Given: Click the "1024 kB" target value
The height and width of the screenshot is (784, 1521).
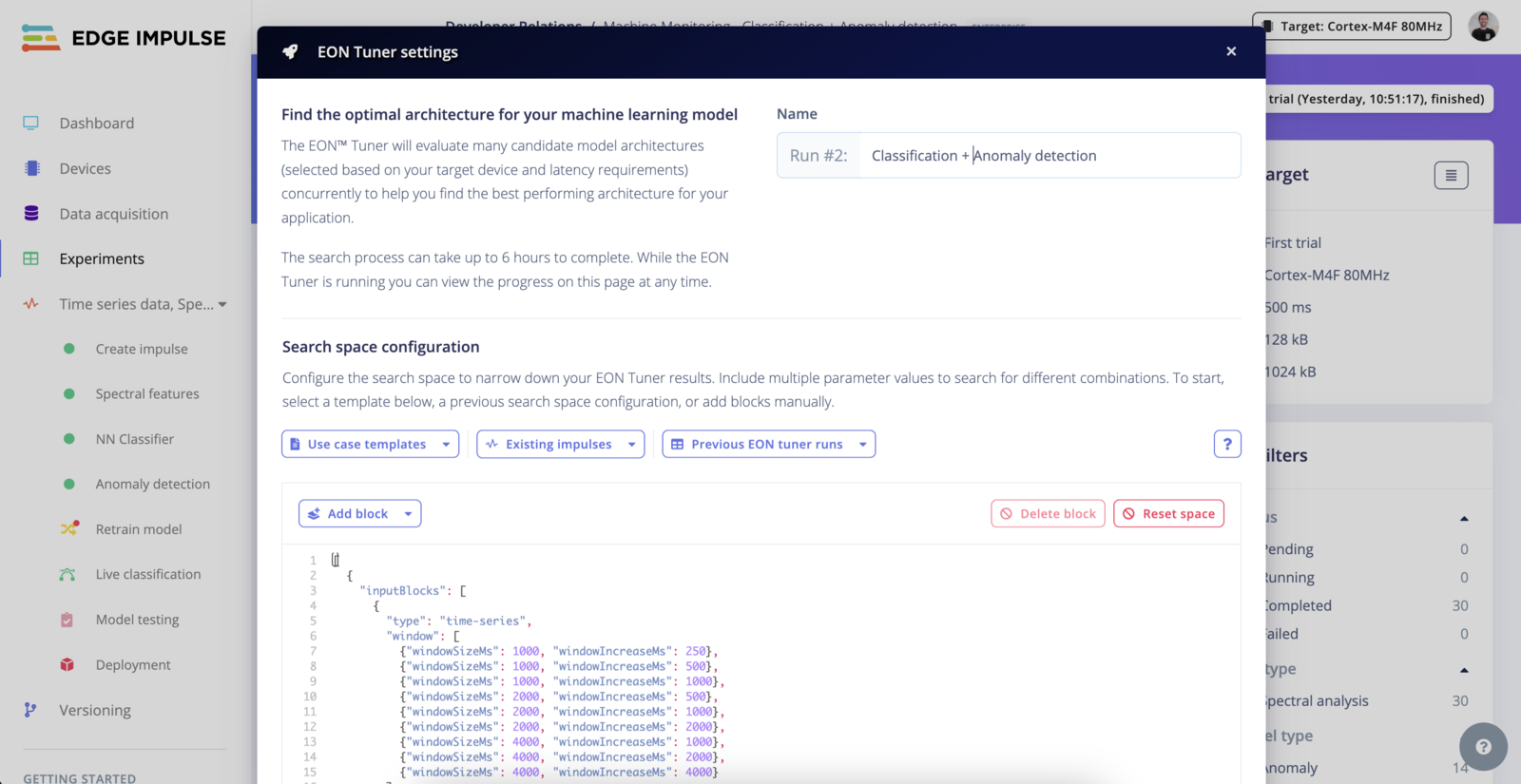Looking at the screenshot, I should 1292,372.
